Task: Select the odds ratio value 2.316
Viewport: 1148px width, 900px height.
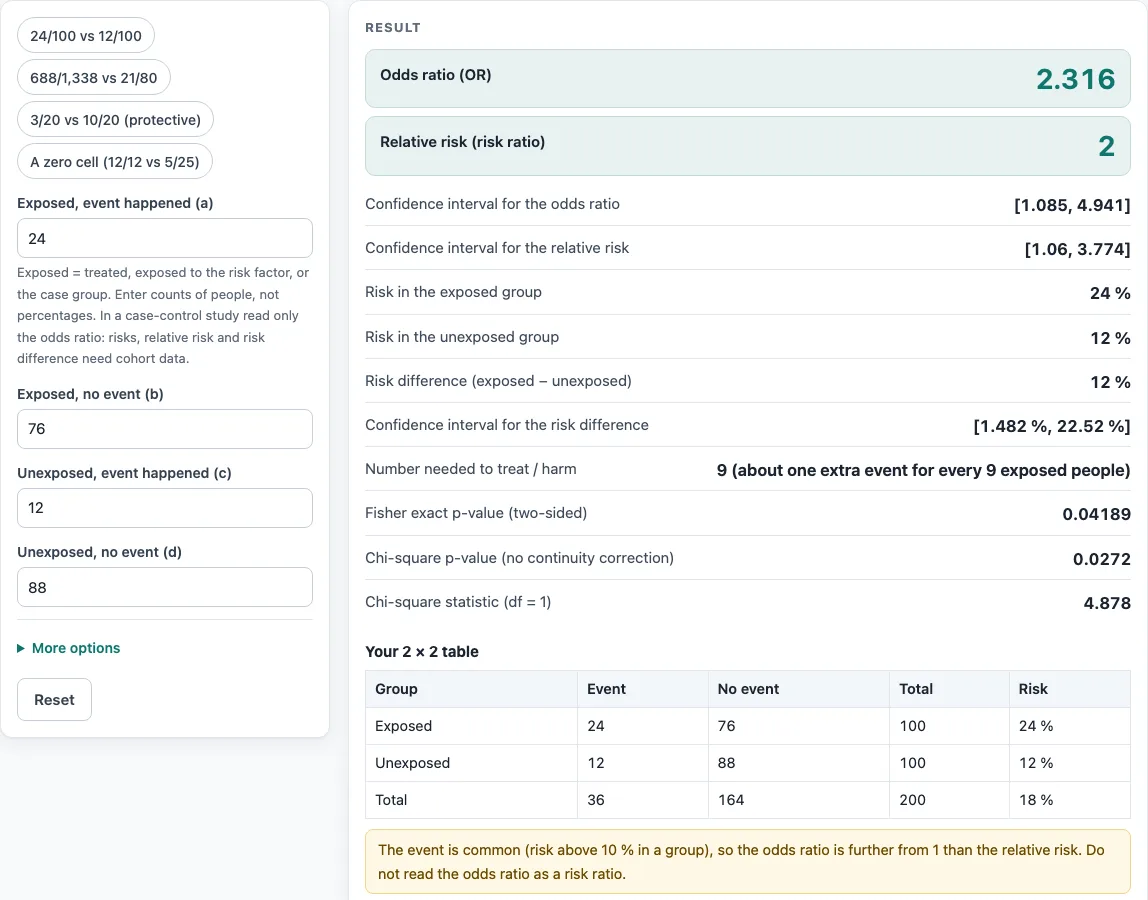Action: pos(1076,79)
